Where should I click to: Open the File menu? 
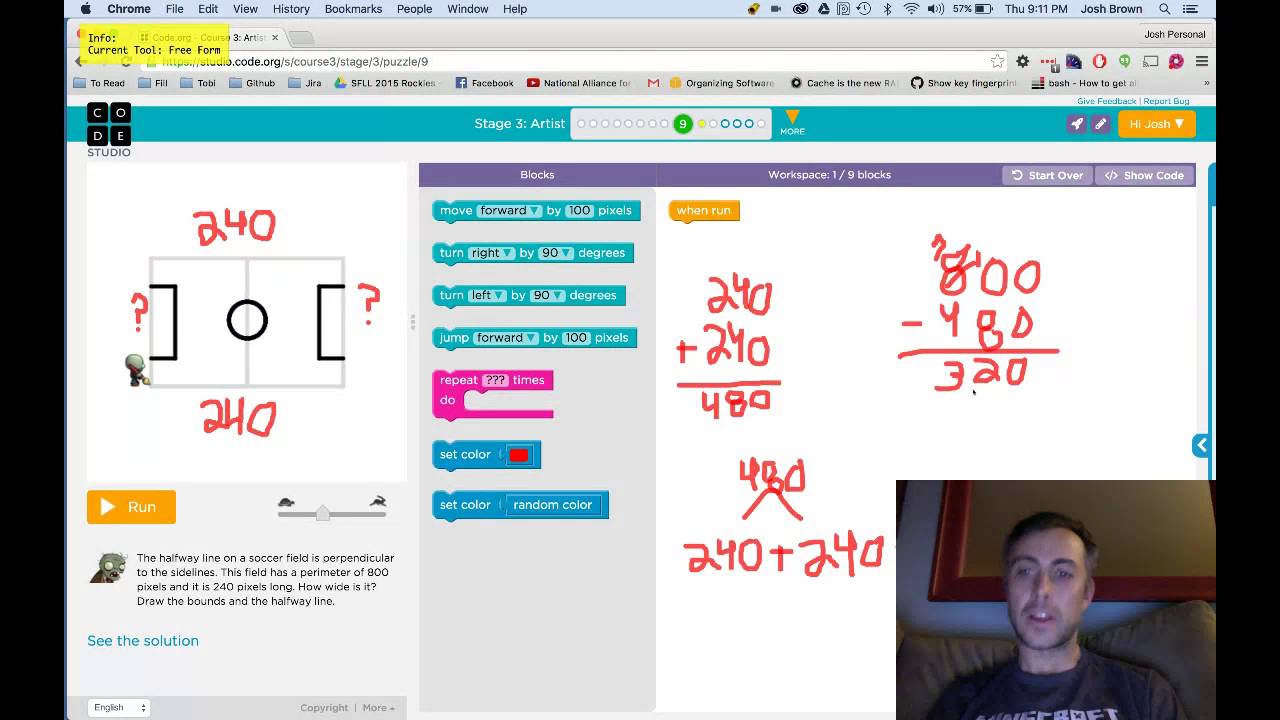174,9
